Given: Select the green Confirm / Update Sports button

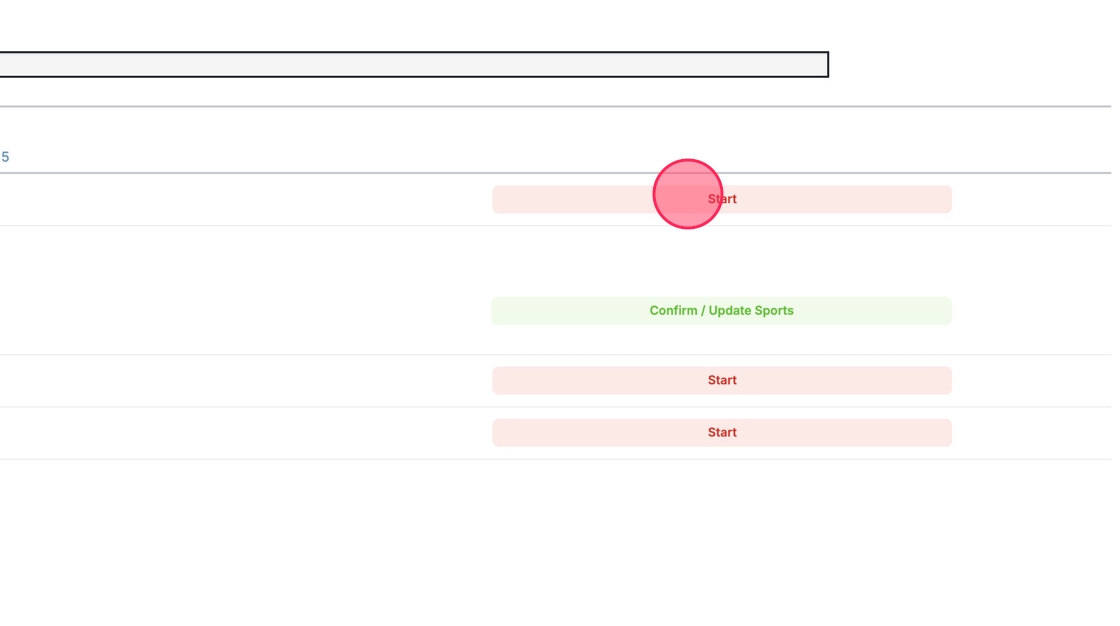Looking at the screenshot, I should coord(721,311).
